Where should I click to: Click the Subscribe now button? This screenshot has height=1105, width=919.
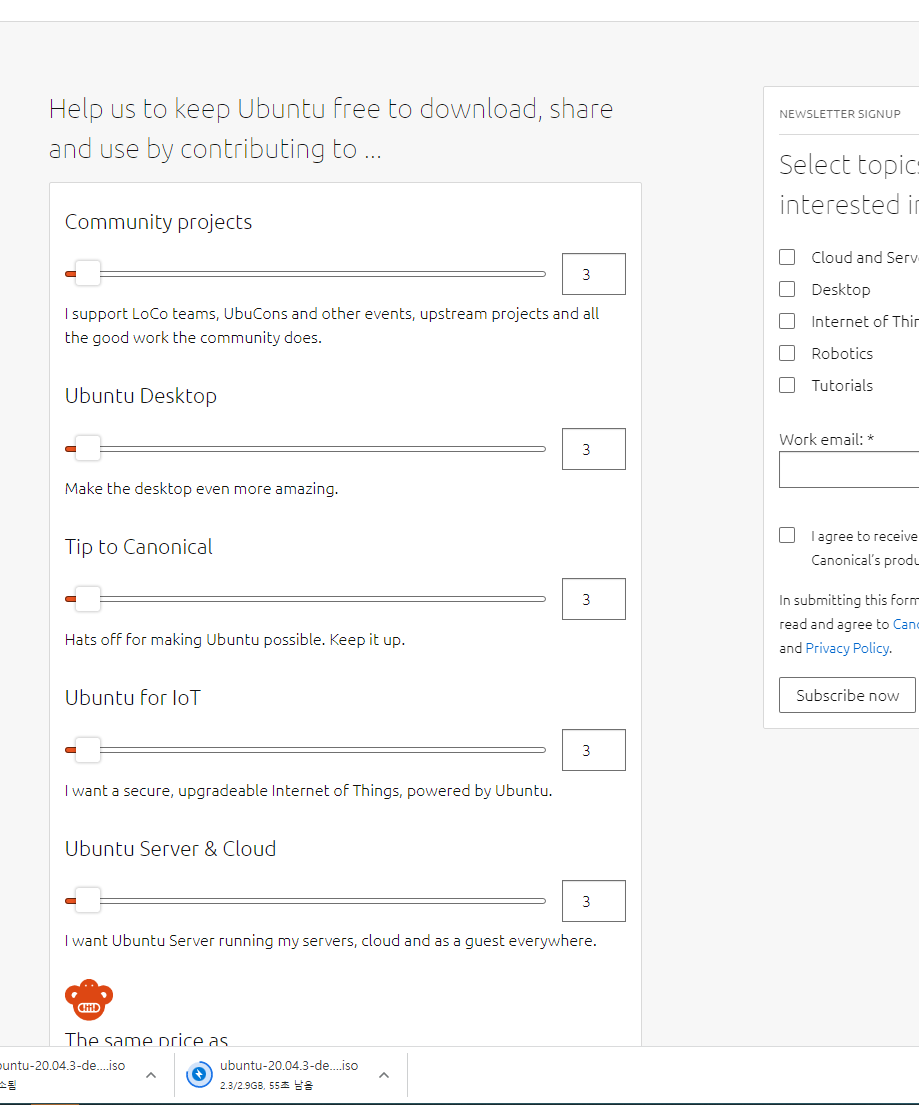847,696
